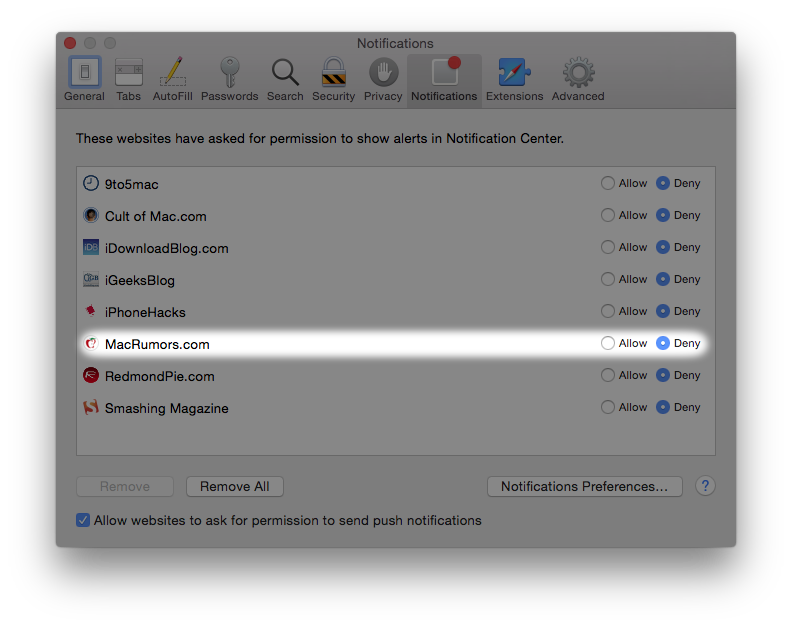792x627 pixels.
Task: Click the iGeeksBlog site icon
Action: [91, 279]
